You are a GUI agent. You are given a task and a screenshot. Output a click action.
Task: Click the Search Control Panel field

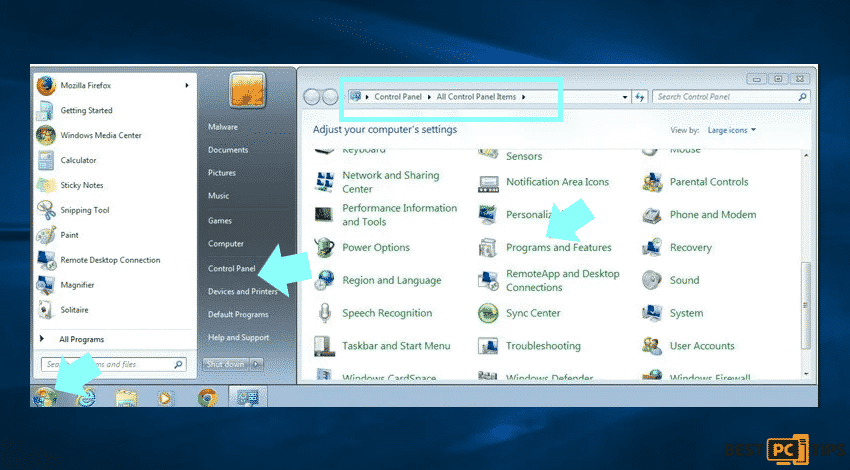731,97
